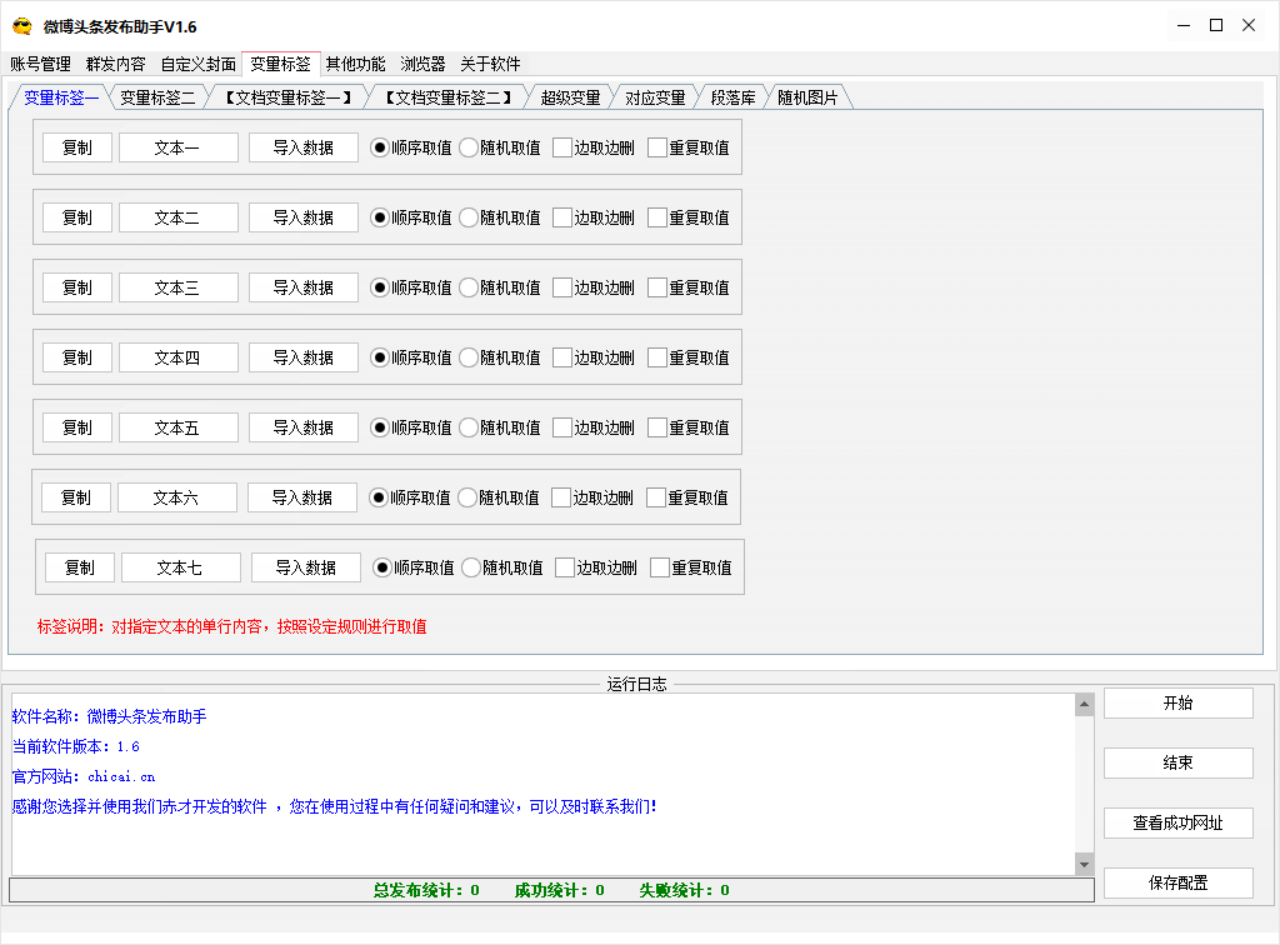Open the 群发内容 menu
The height and width of the screenshot is (945, 1280).
point(116,64)
